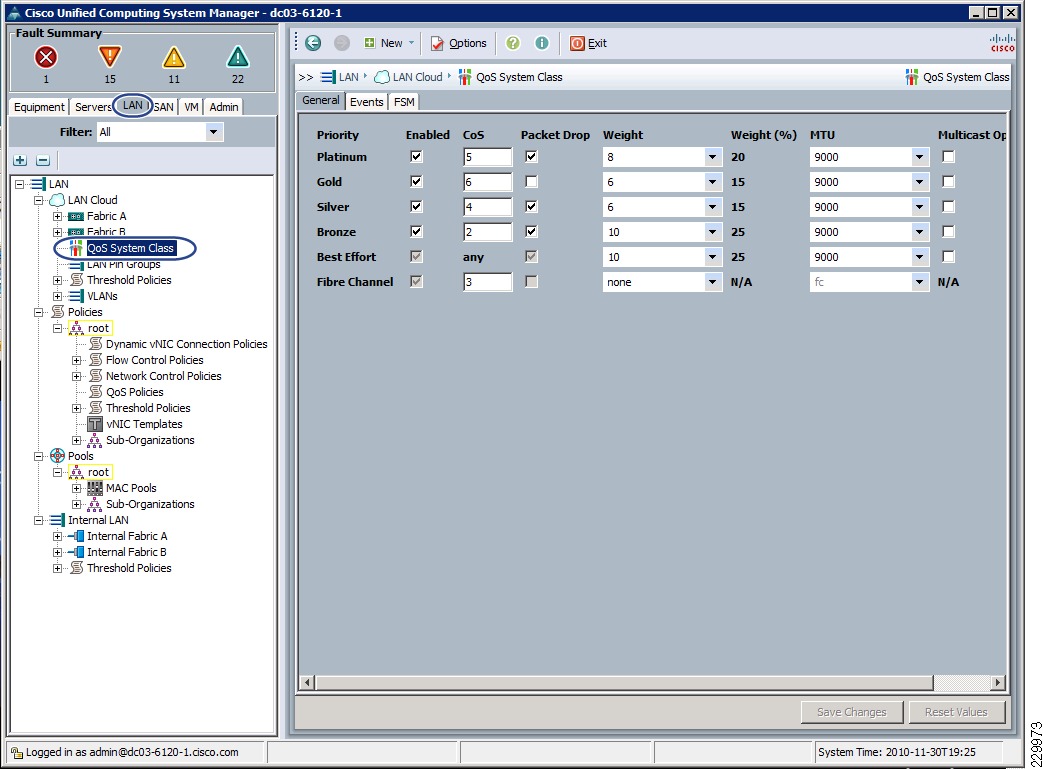The image size is (1043, 769).
Task: Toggle Platinum Enabled checkbox
Action: 416,157
